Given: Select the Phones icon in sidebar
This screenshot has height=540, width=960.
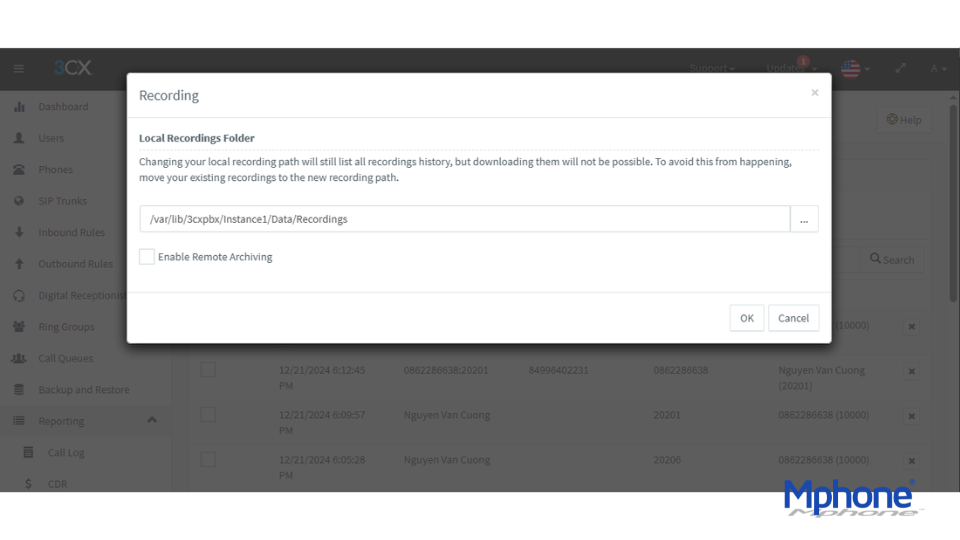Looking at the screenshot, I should (x=20, y=170).
